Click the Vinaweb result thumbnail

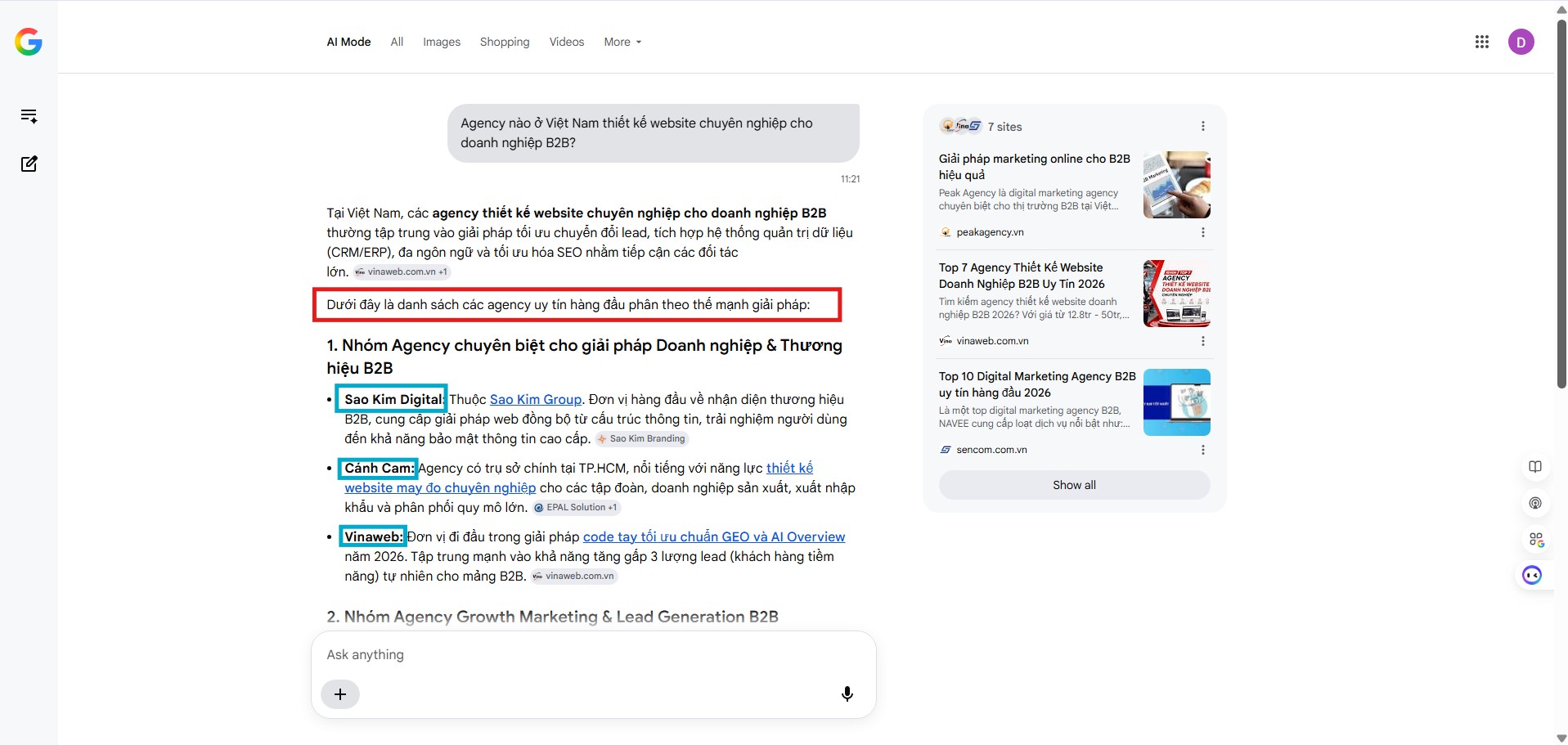point(1177,294)
